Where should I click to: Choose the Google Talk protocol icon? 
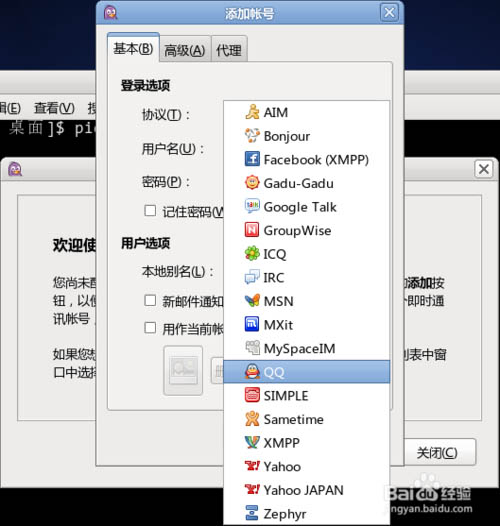tap(252, 207)
